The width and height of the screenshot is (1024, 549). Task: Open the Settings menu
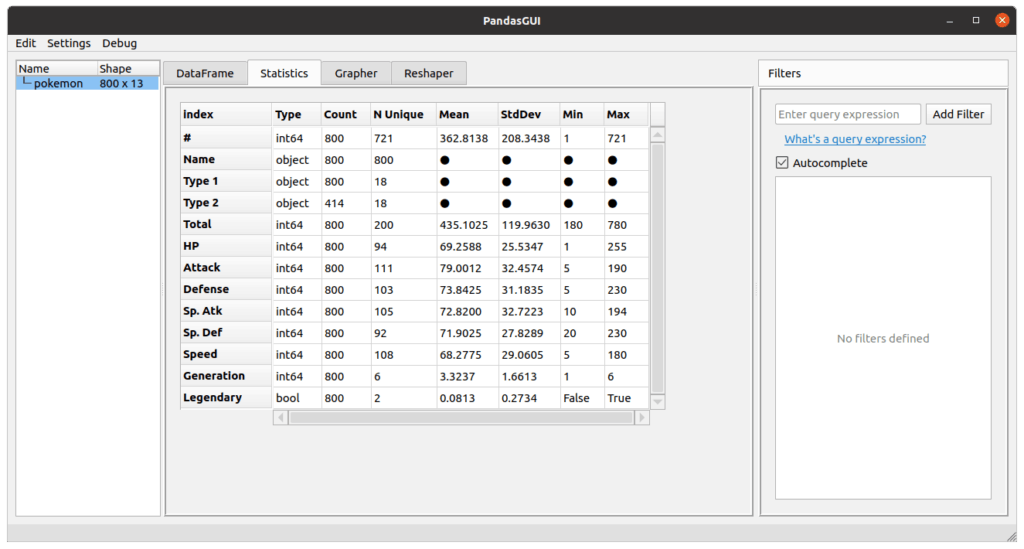tap(69, 43)
